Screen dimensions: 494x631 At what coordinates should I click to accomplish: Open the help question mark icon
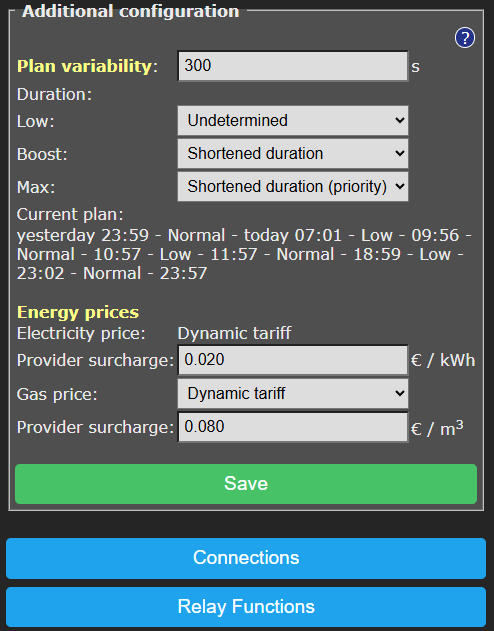[465, 38]
